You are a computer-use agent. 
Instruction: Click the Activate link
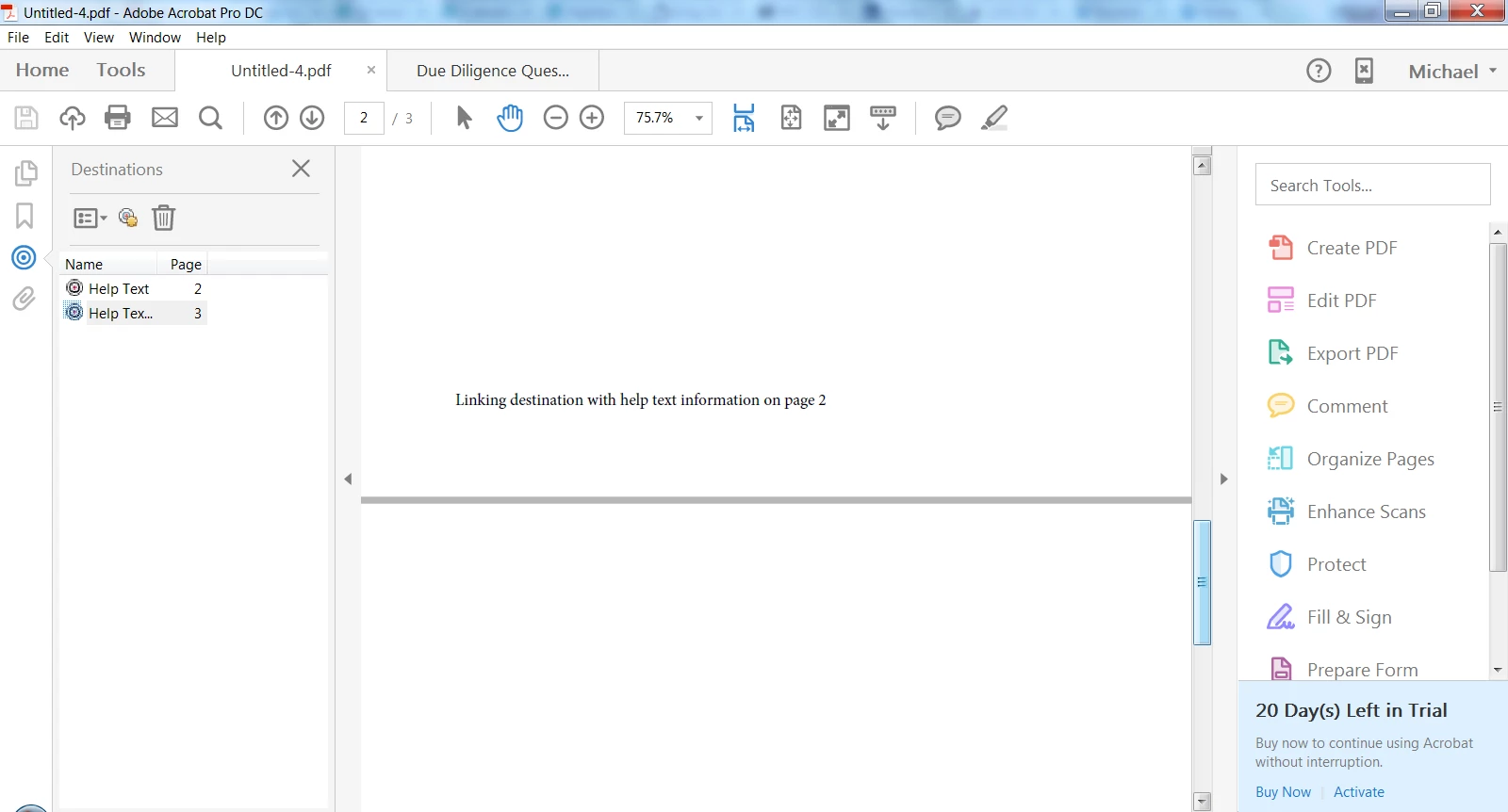1358,792
